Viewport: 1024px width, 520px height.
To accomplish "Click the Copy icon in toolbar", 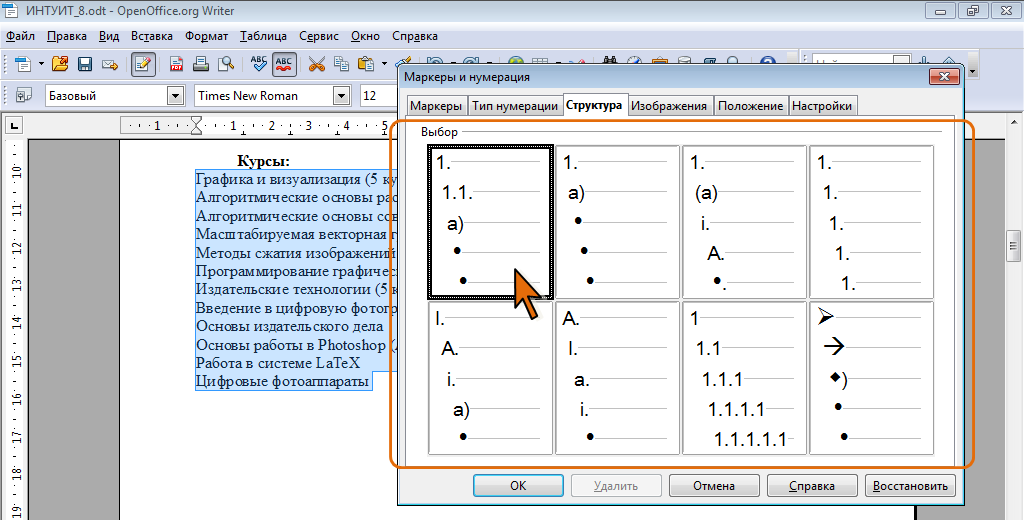I will [341, 64].
